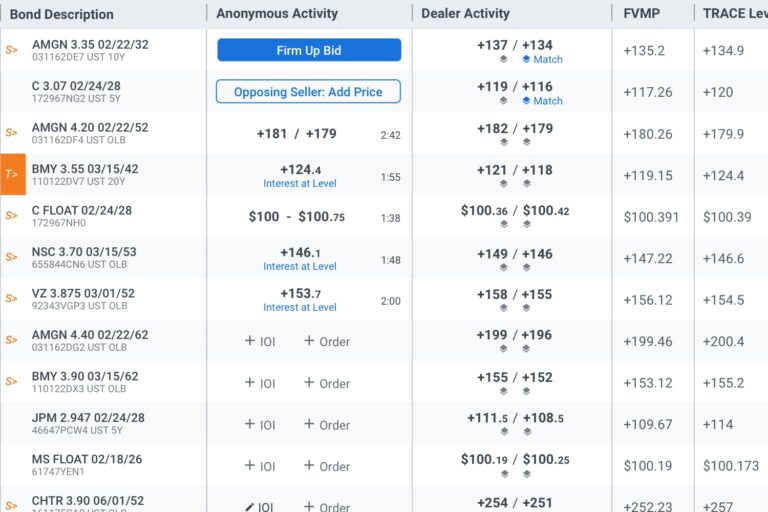Select the C FLOAT 02/24/28 bond name
This screenshot has height=512, width=768.
82,210
